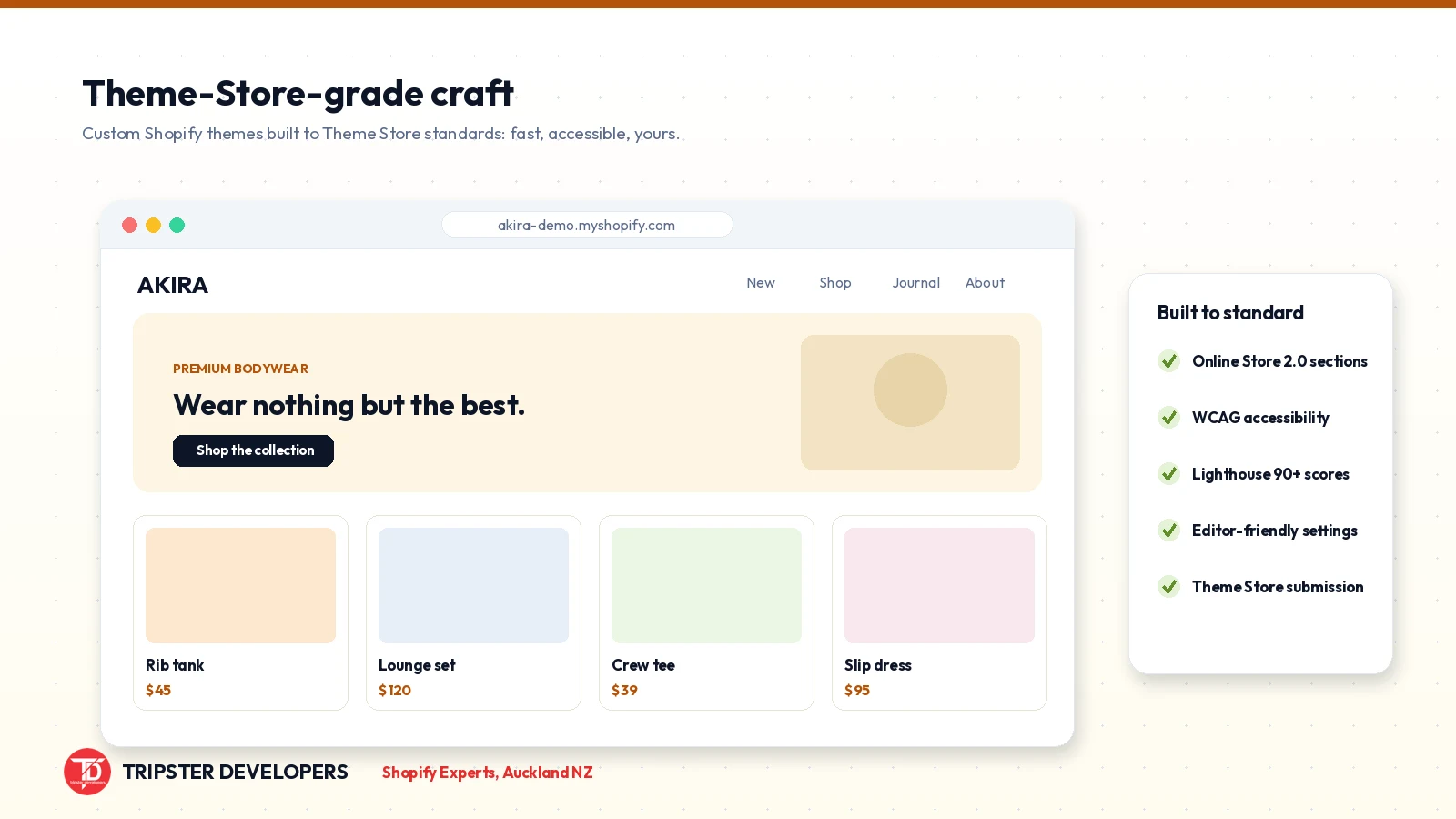Click the AKIRA store logo

pos(173,285)
